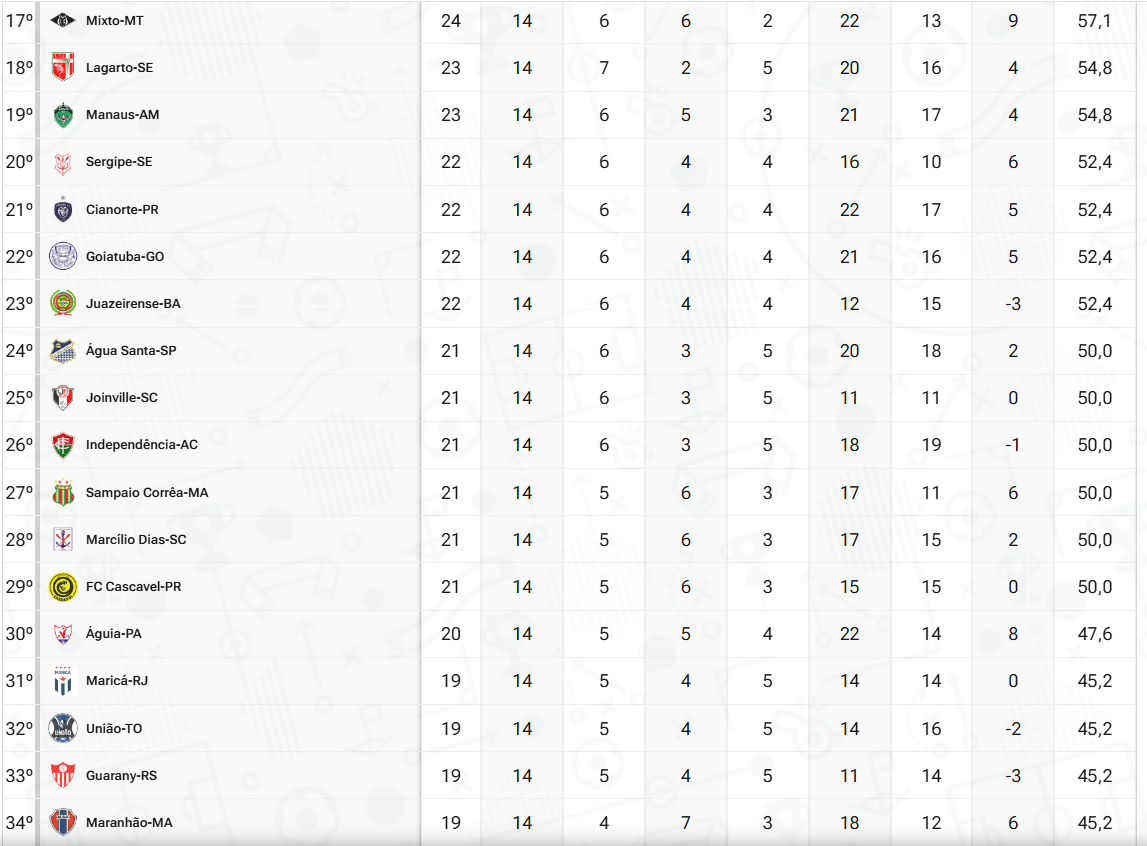
Task: Click the Sampaio Corrêa-MA club badge
Action: click(62, 492)
